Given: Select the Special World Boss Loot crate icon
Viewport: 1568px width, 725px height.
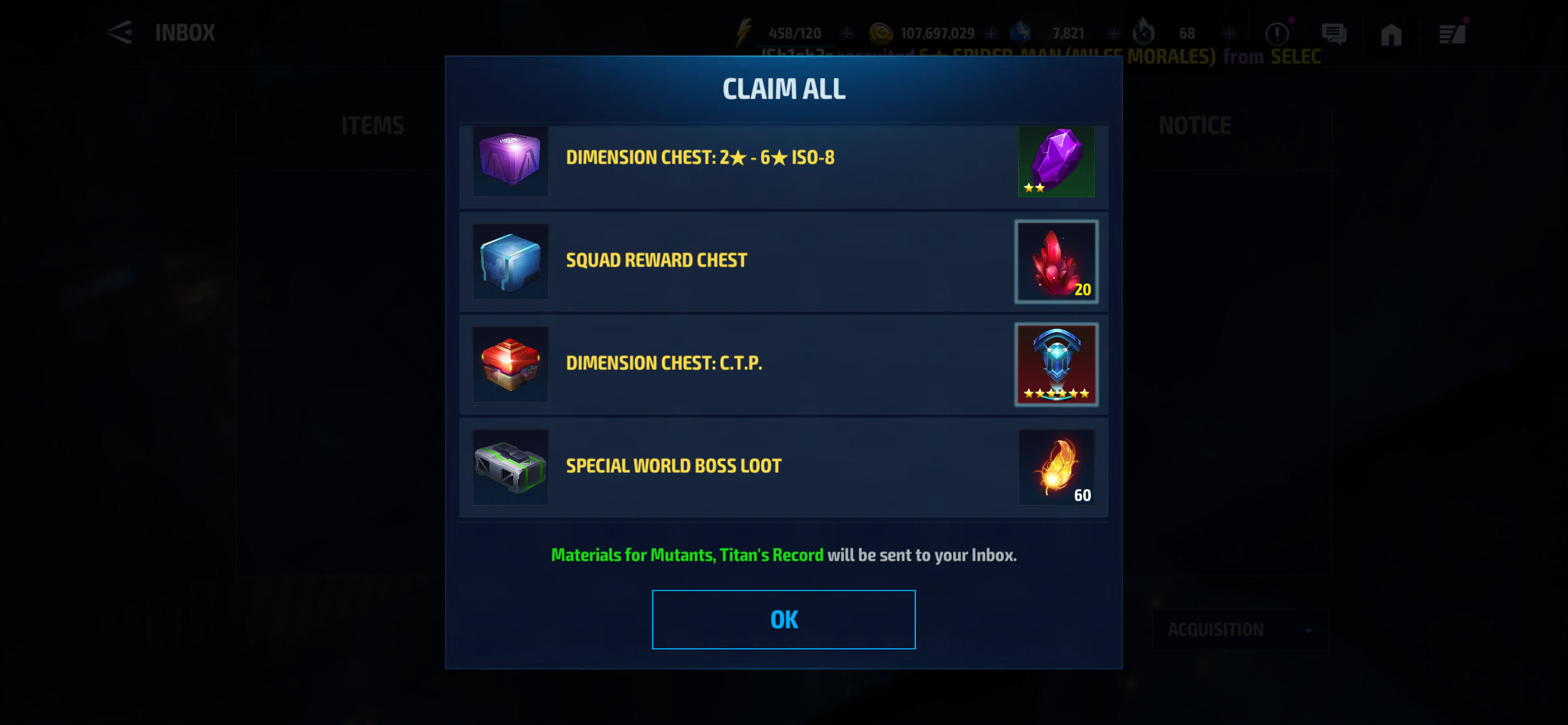Looking at the screenshot, I should click(510, 467).
